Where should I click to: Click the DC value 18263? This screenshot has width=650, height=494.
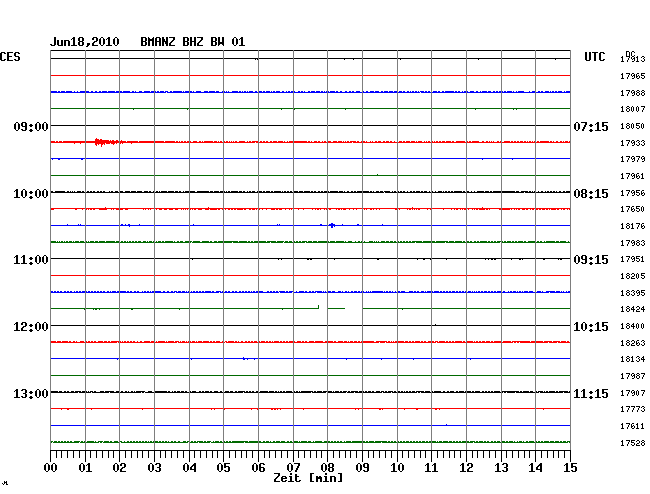tap(633, 344)
